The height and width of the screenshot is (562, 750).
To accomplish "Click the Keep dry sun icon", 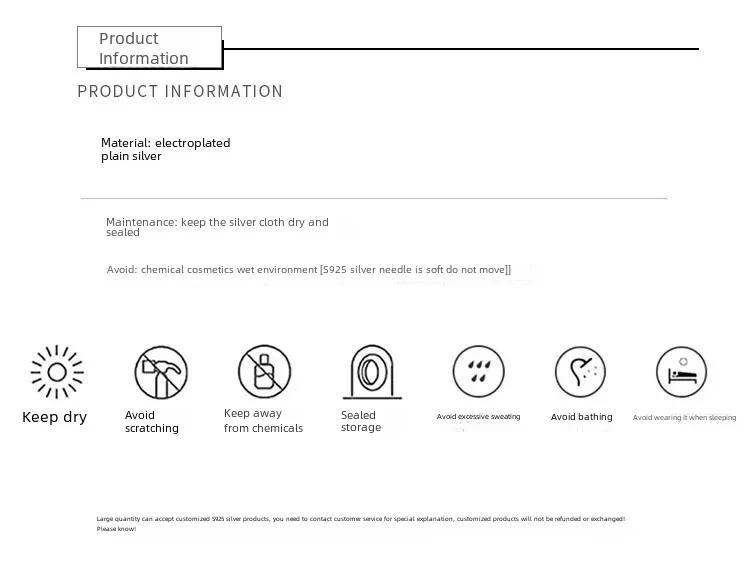I will [x=57, y=372].
